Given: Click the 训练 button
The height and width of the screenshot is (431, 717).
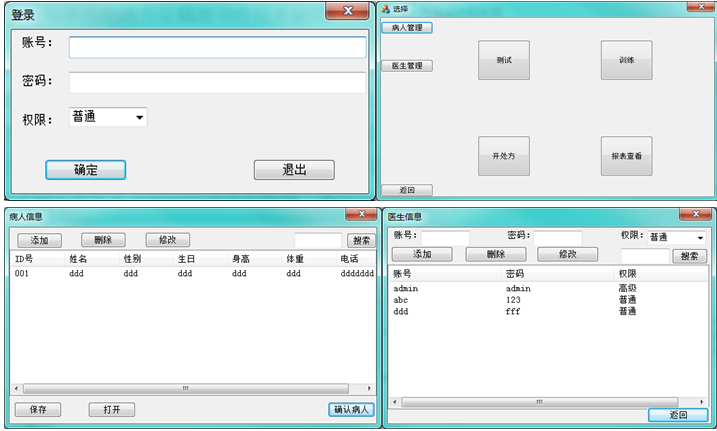Looking at the screenshot, I should [x=626, y=60].
